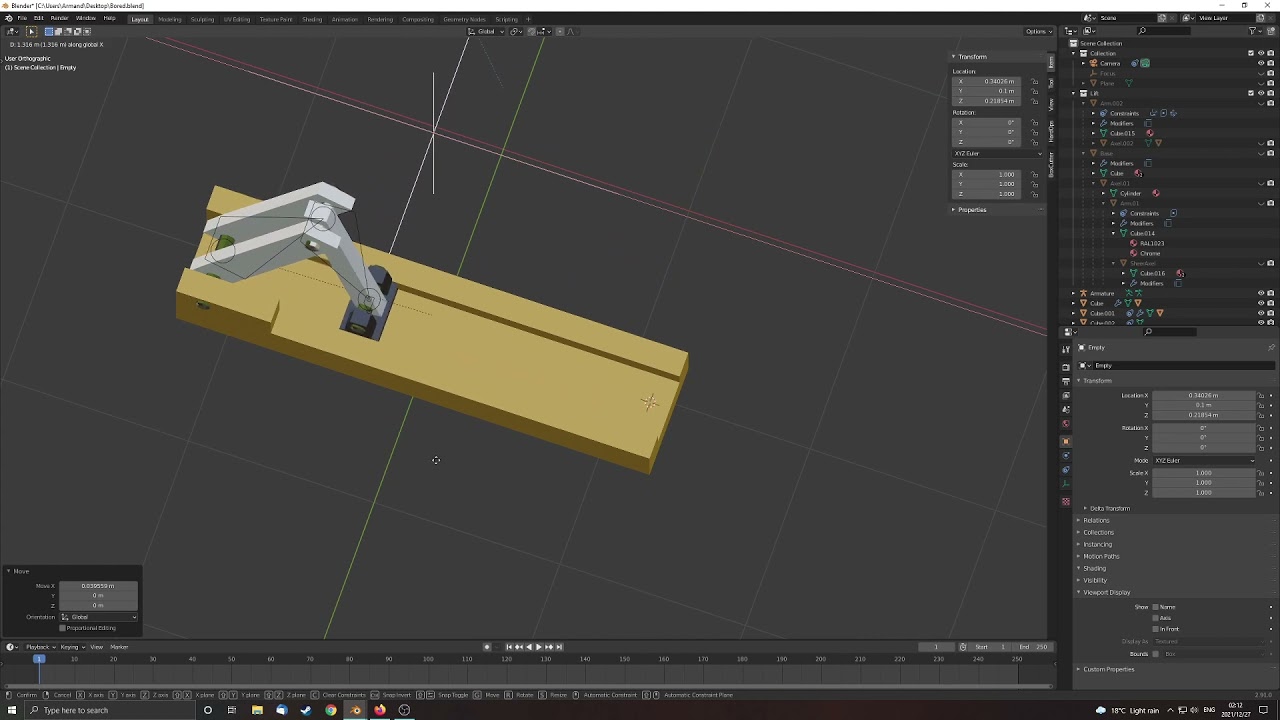Expand the Relations panel
The image size is (1280, 720).
coord(1094,520)
